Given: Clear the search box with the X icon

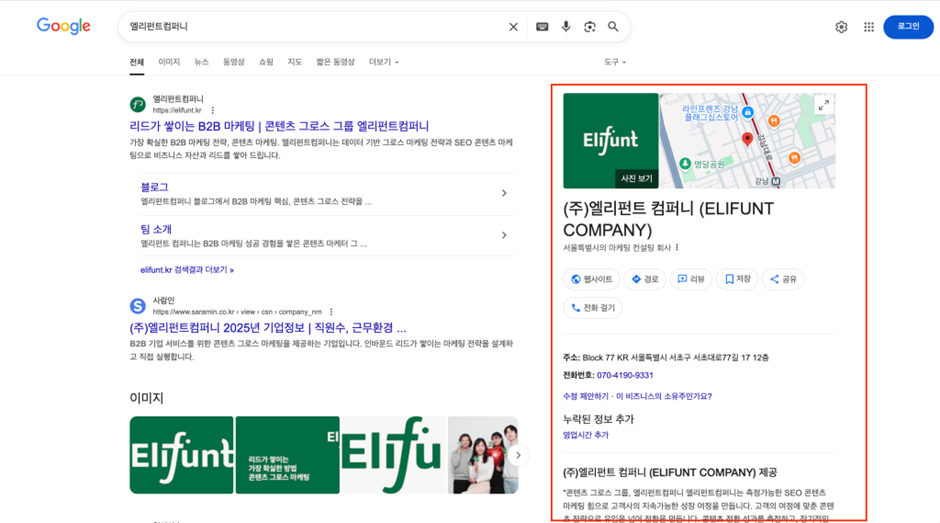Looking at the screenshot, I should pyautogui.click(x=513, y=27).
